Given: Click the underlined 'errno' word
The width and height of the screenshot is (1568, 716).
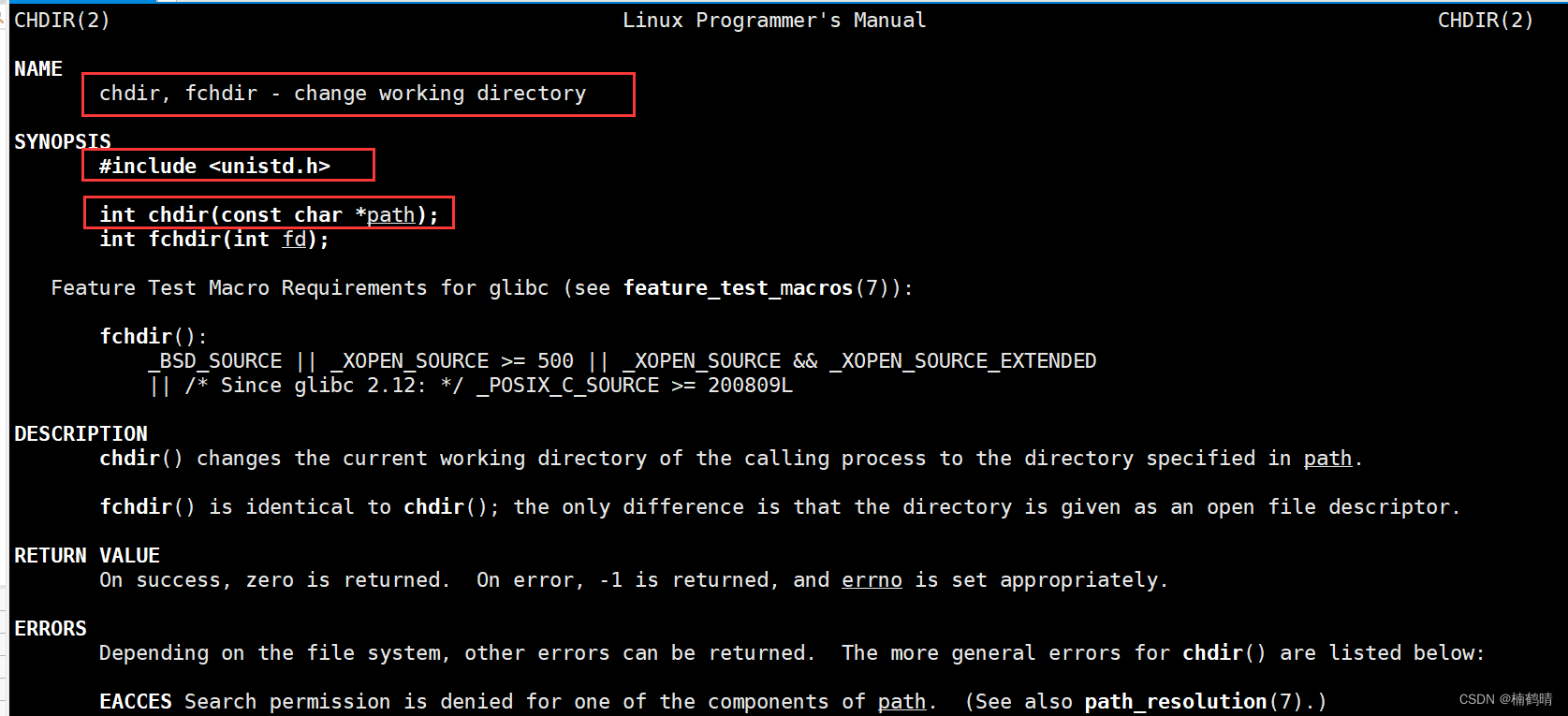Looking at the screenshot, I should (x=872, y=580).
